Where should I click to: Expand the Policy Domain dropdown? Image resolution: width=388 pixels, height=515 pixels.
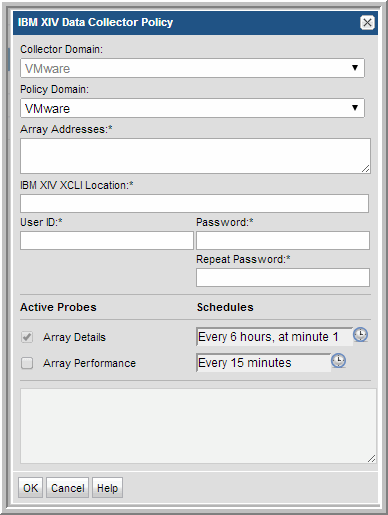[192, 108]
